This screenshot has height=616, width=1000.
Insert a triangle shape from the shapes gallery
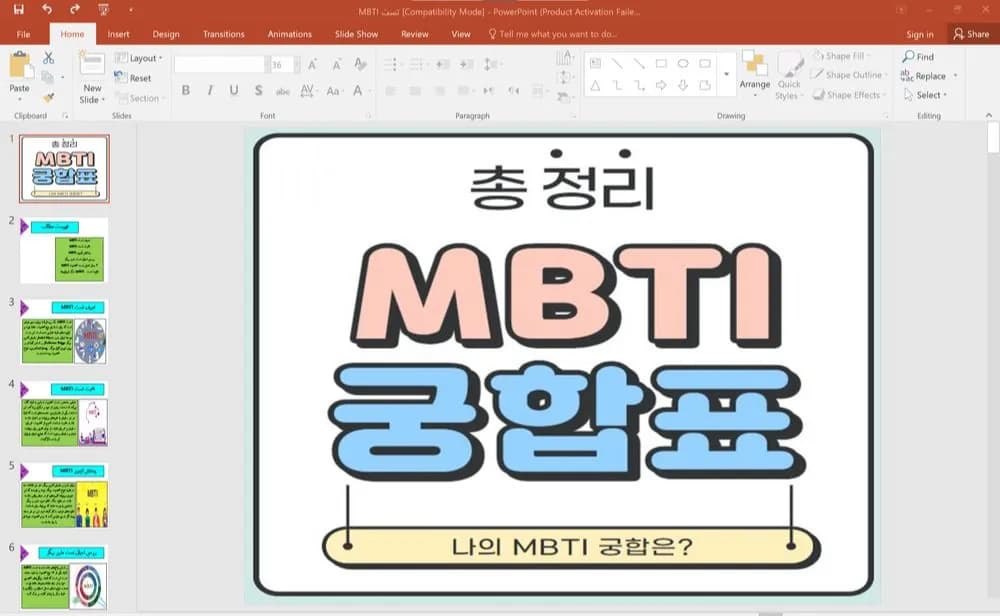tap(595, 85)
